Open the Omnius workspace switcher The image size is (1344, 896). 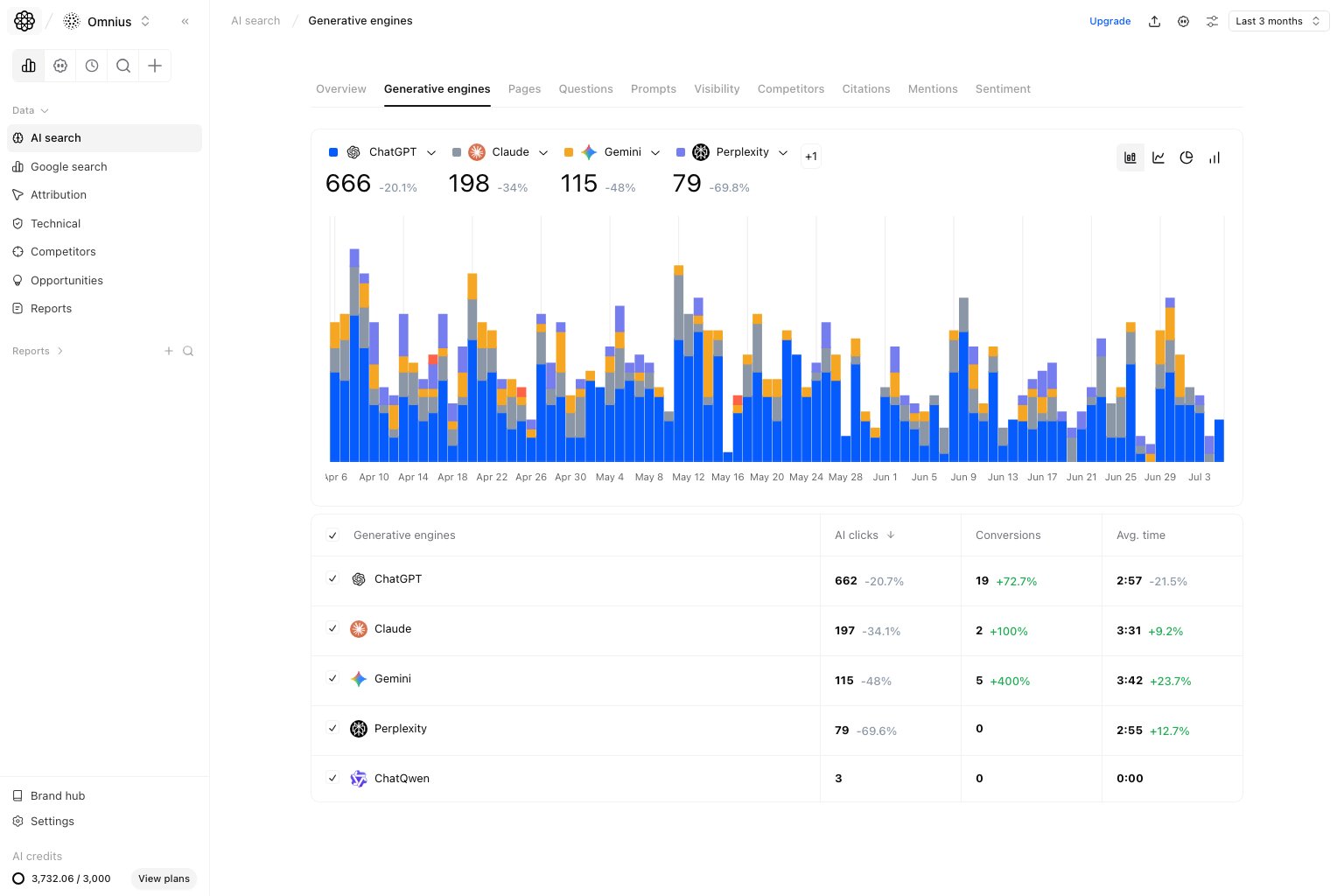pyautogui.click(x=107, y=21)
